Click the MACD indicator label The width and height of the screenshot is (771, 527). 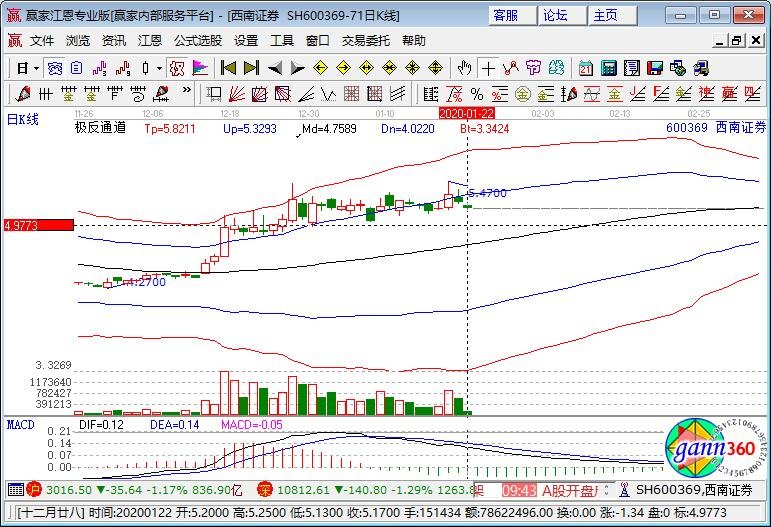pyautogui.click(x=21, y=425)
